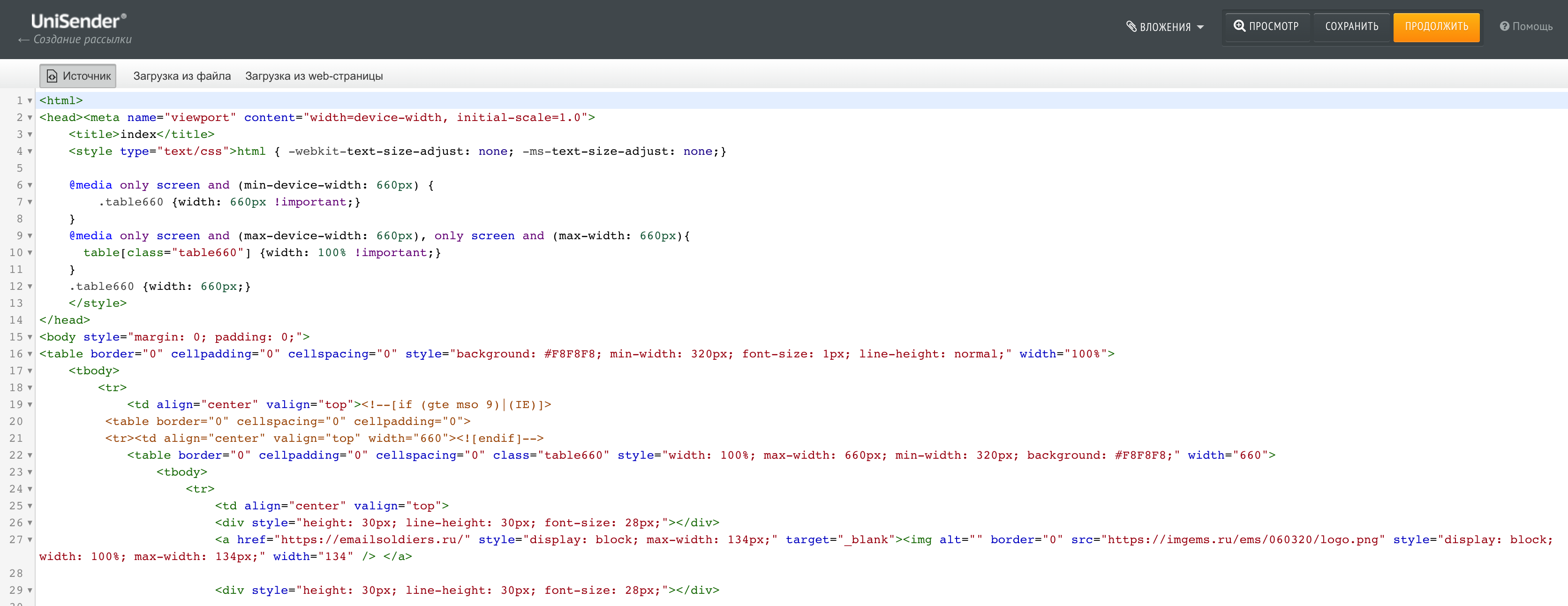Image resolution: width=1568 pixels, height=606 pixels.
Task: Collapse the div fold arrow on line 26
Action: point(30,523)
